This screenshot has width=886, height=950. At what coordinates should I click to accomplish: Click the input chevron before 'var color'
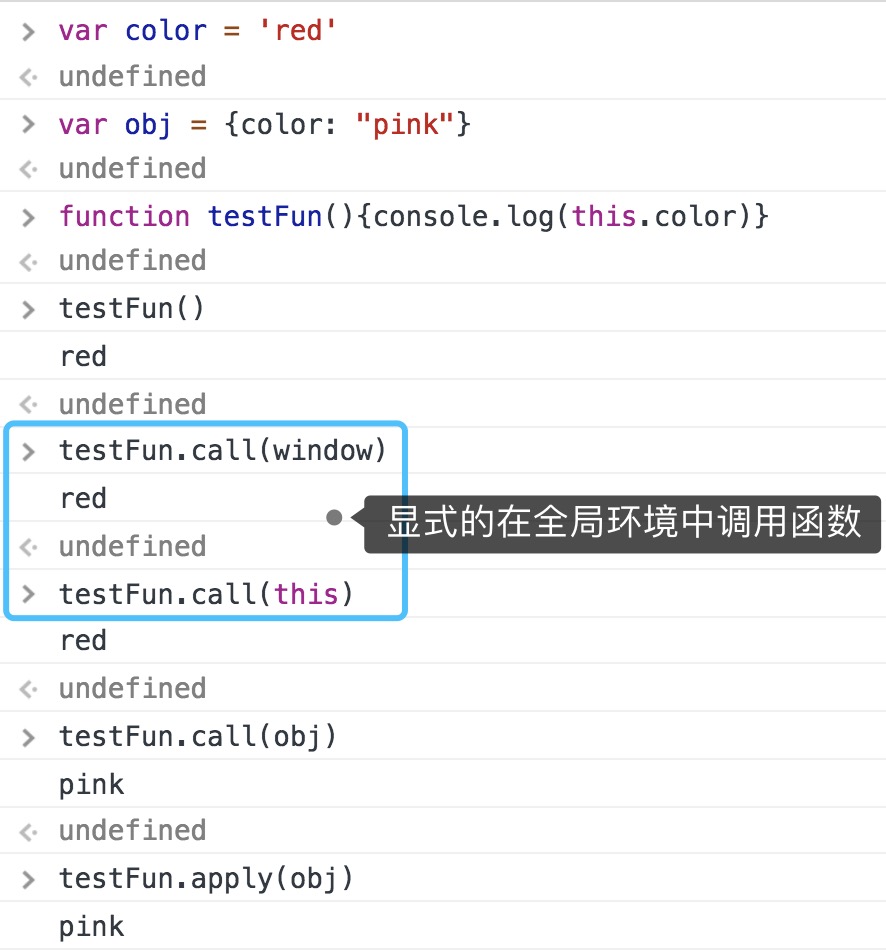29,31
